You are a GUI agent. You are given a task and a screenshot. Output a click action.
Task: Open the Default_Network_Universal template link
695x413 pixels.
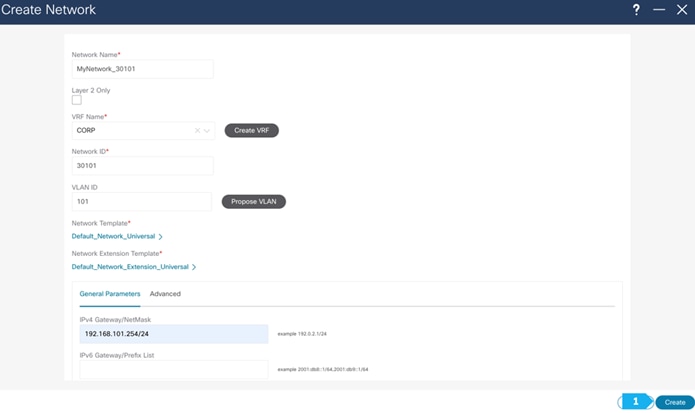[x=113, y=236]
